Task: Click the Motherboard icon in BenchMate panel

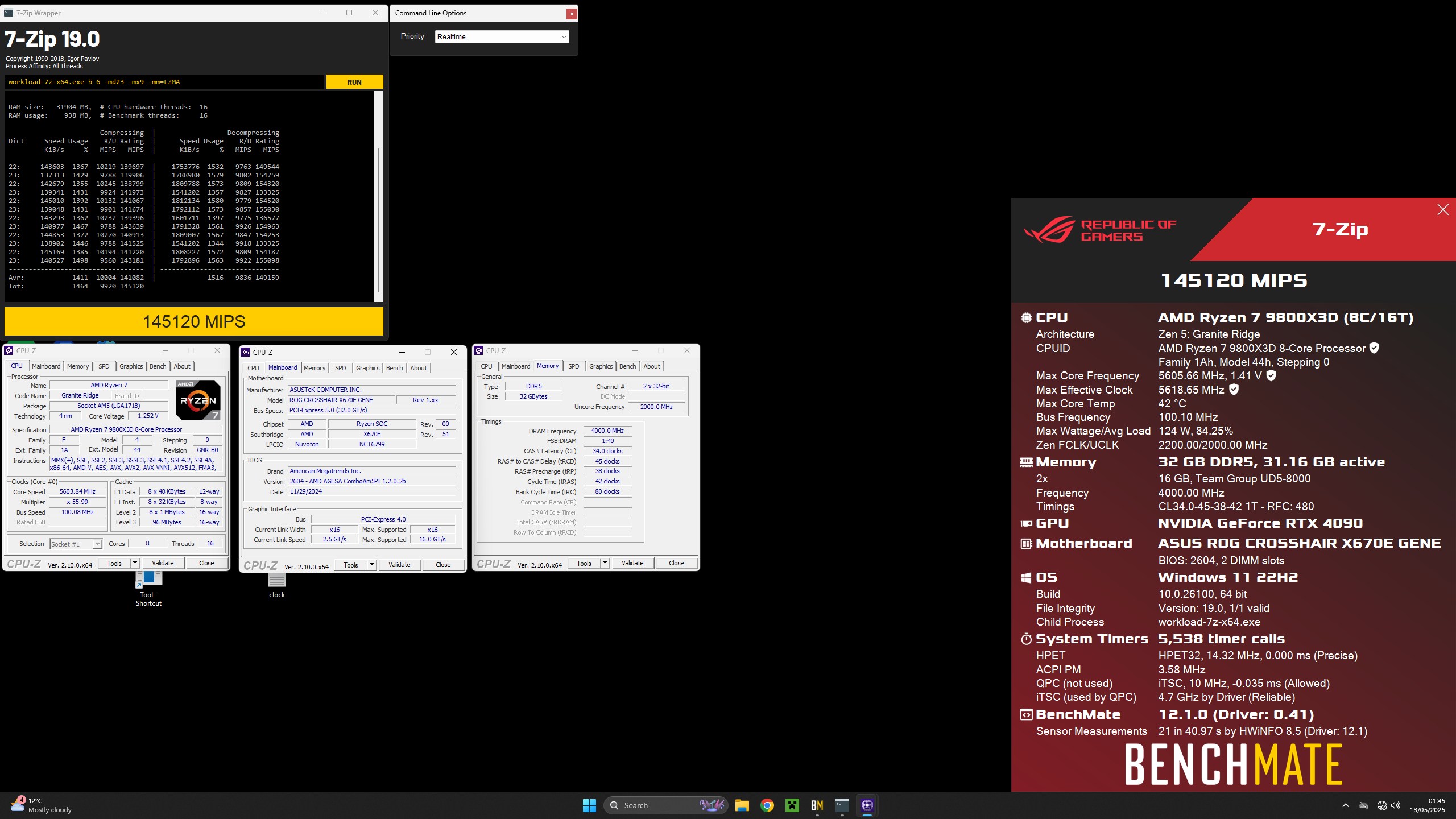Action: [1026, 544]
